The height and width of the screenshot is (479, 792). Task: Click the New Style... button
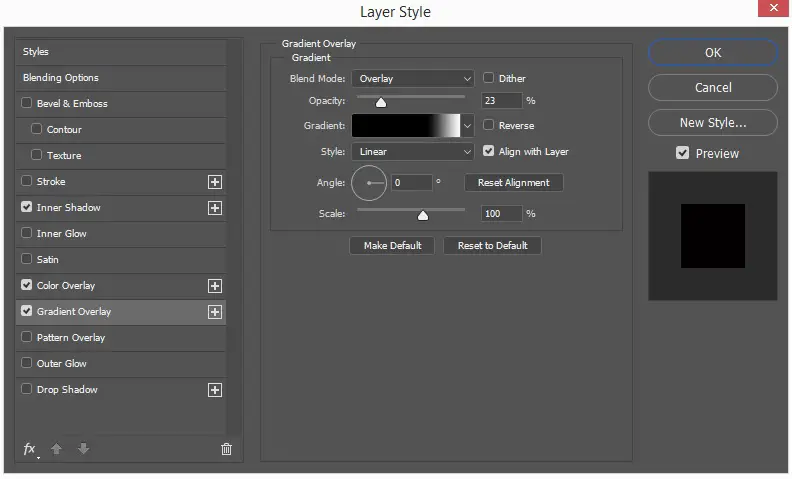pos(713,123)
